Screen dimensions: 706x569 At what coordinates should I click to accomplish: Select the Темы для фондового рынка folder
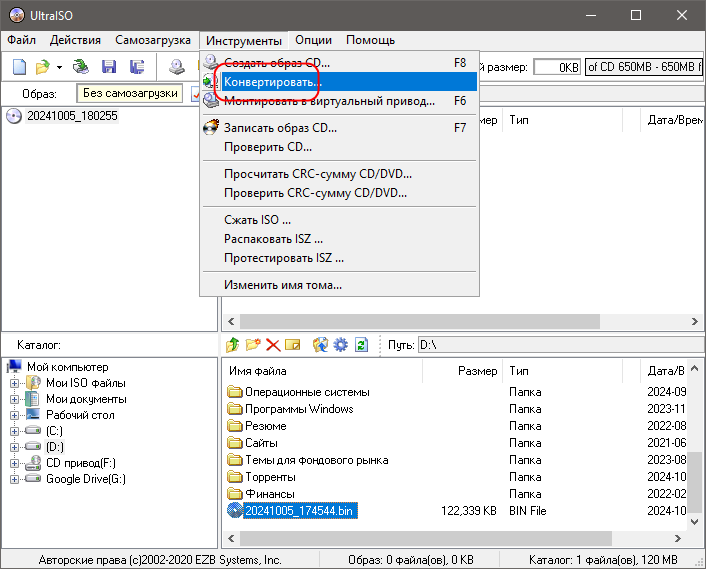tap(317, 460)
